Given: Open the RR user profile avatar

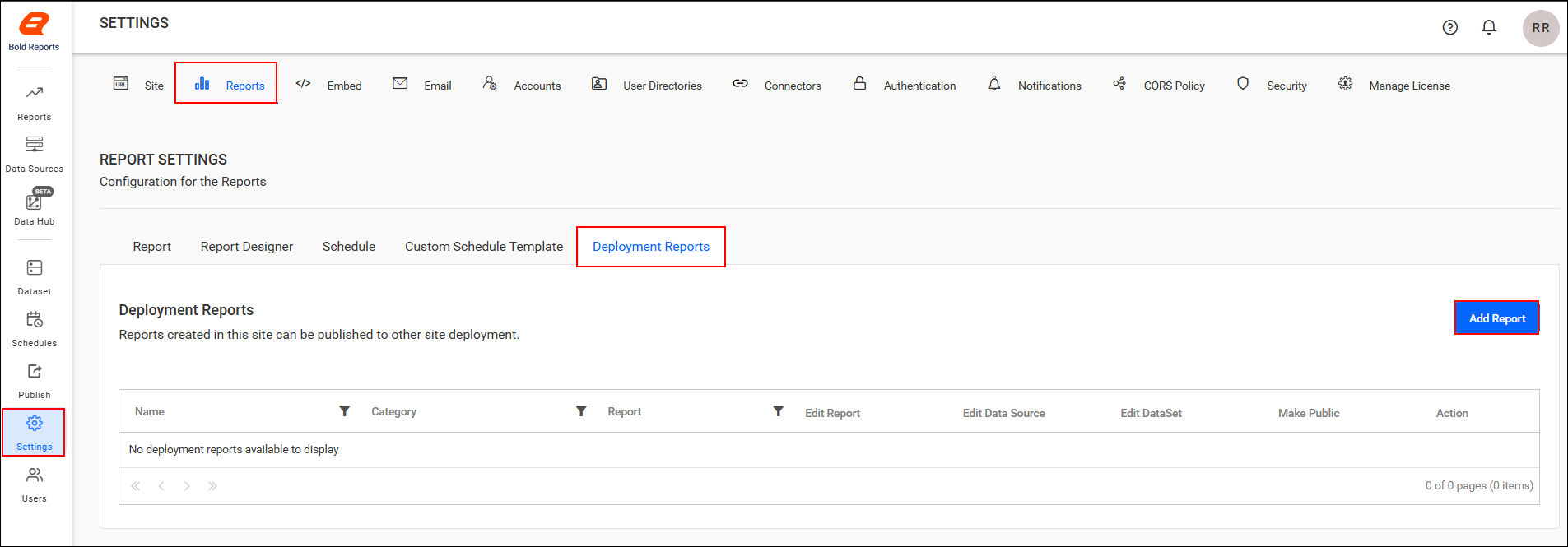Looking at the screenshot, I should coord(1541,28).
